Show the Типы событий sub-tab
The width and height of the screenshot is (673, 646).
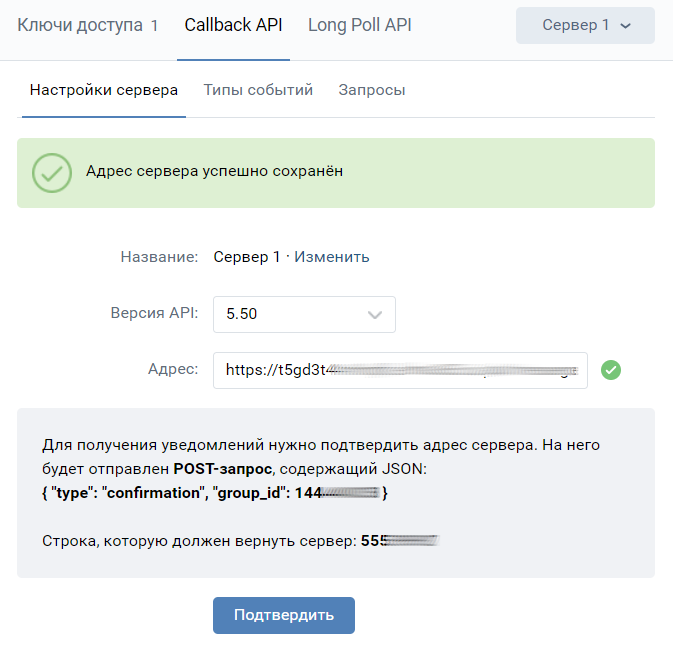(258, 90)
